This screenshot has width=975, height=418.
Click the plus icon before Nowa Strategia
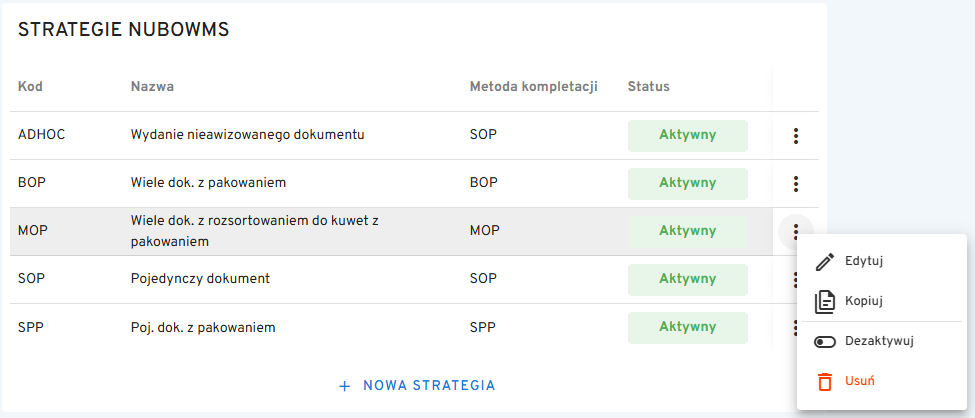pyautogui.click(x=344, y=386)
